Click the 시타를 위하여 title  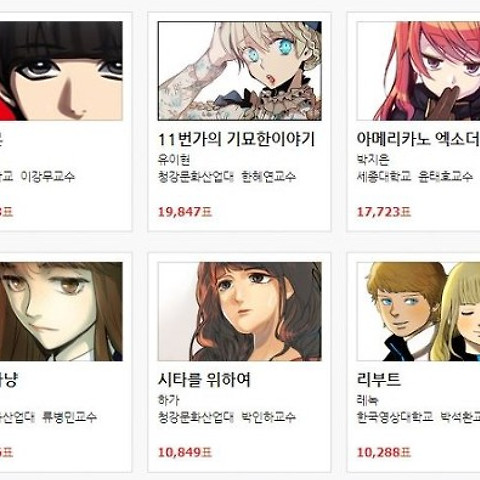(x=204, y=380)
